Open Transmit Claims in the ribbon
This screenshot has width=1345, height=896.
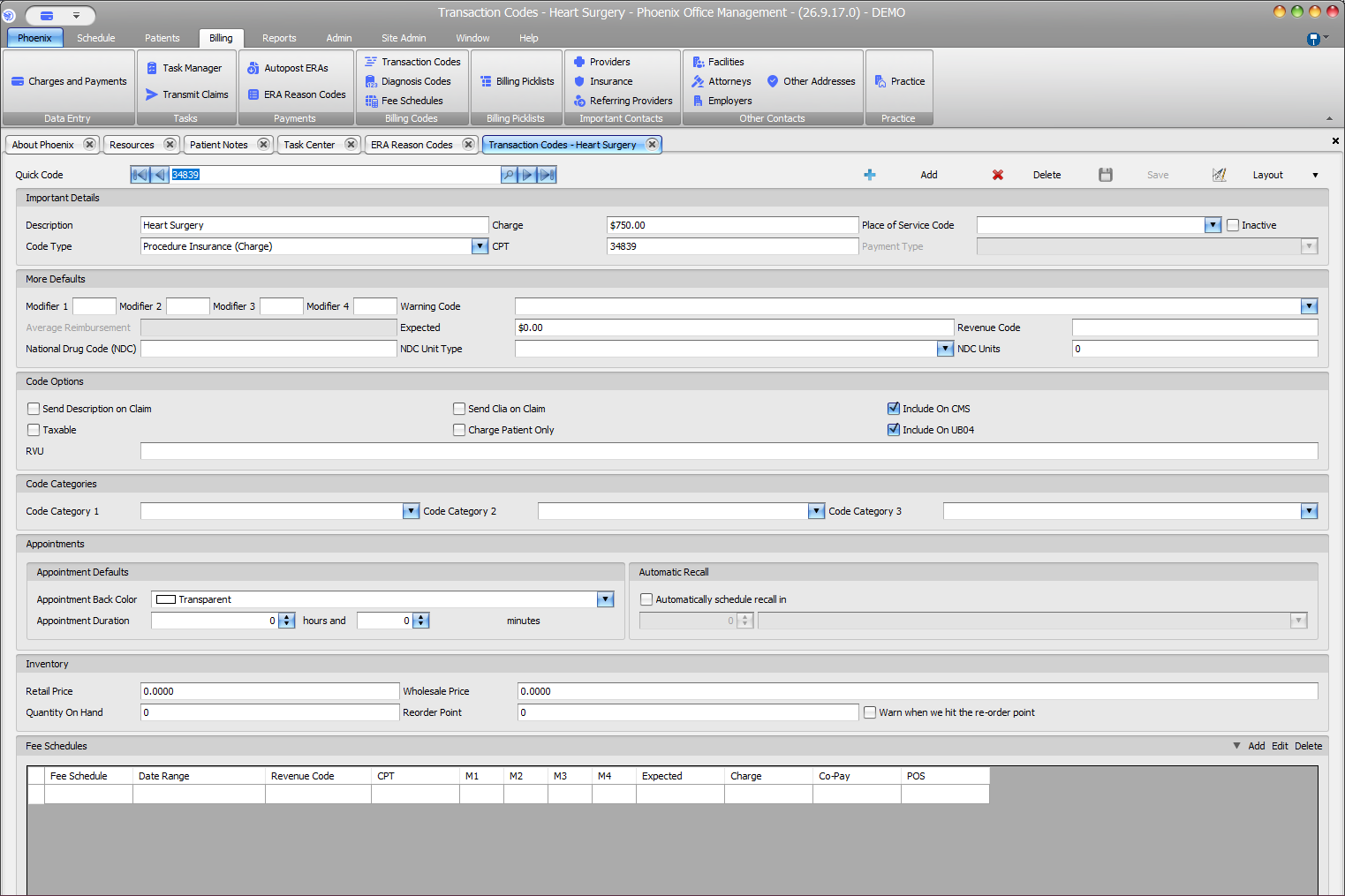click(186, 94)
